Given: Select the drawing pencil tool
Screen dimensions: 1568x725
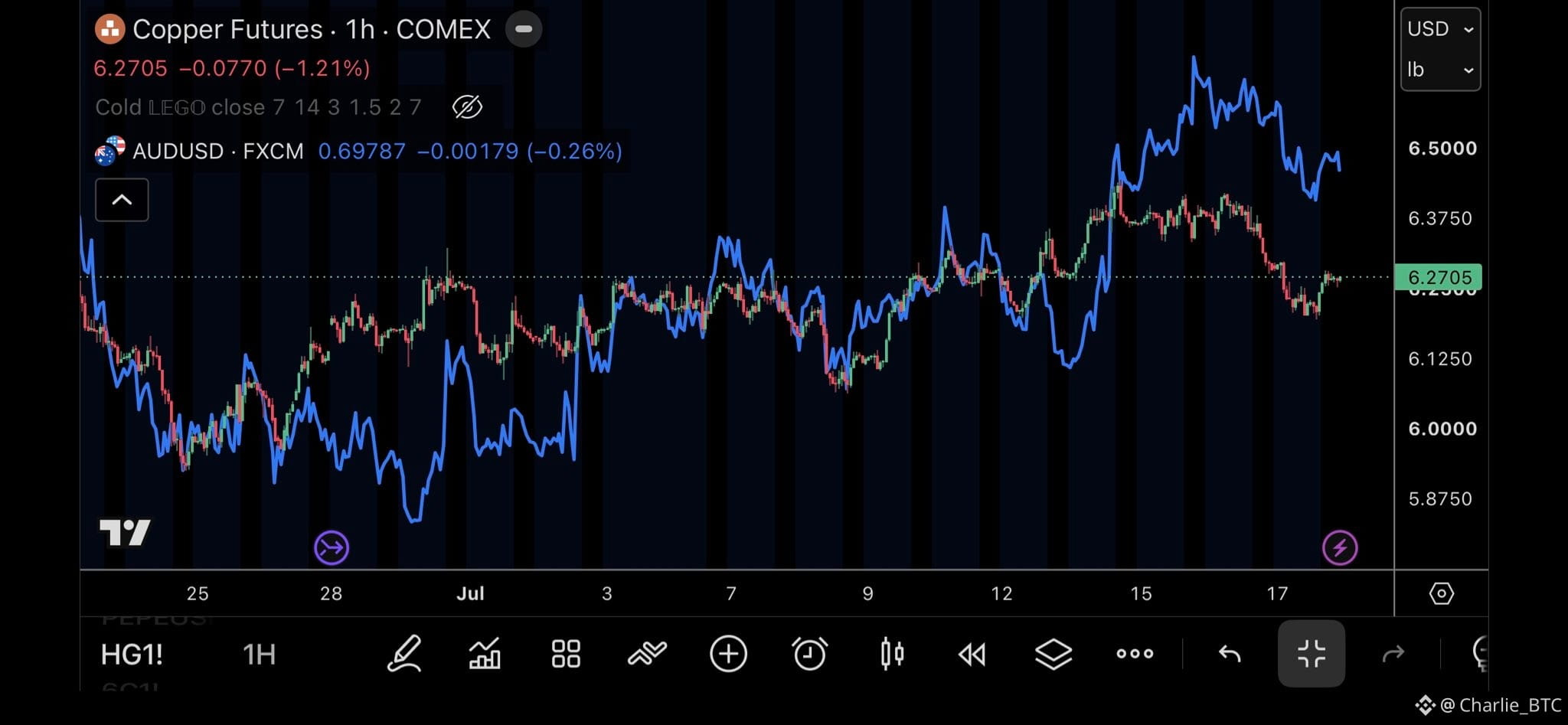Looking at the screenshot, I should pos(404,654).
